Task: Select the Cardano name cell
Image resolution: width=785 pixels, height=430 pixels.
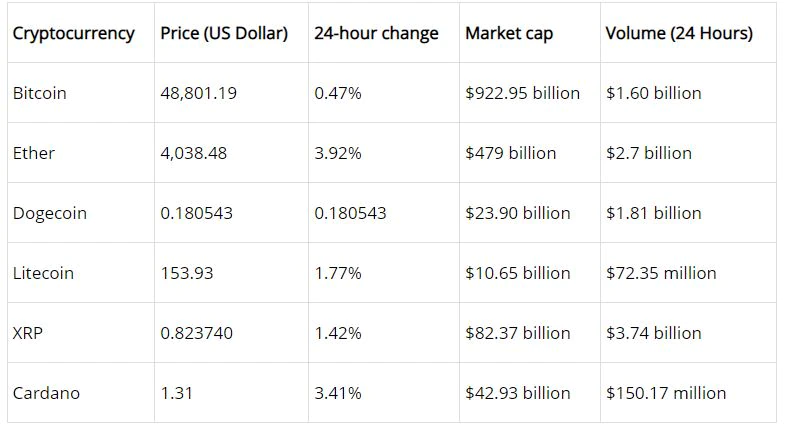Action: click(46, 393)
